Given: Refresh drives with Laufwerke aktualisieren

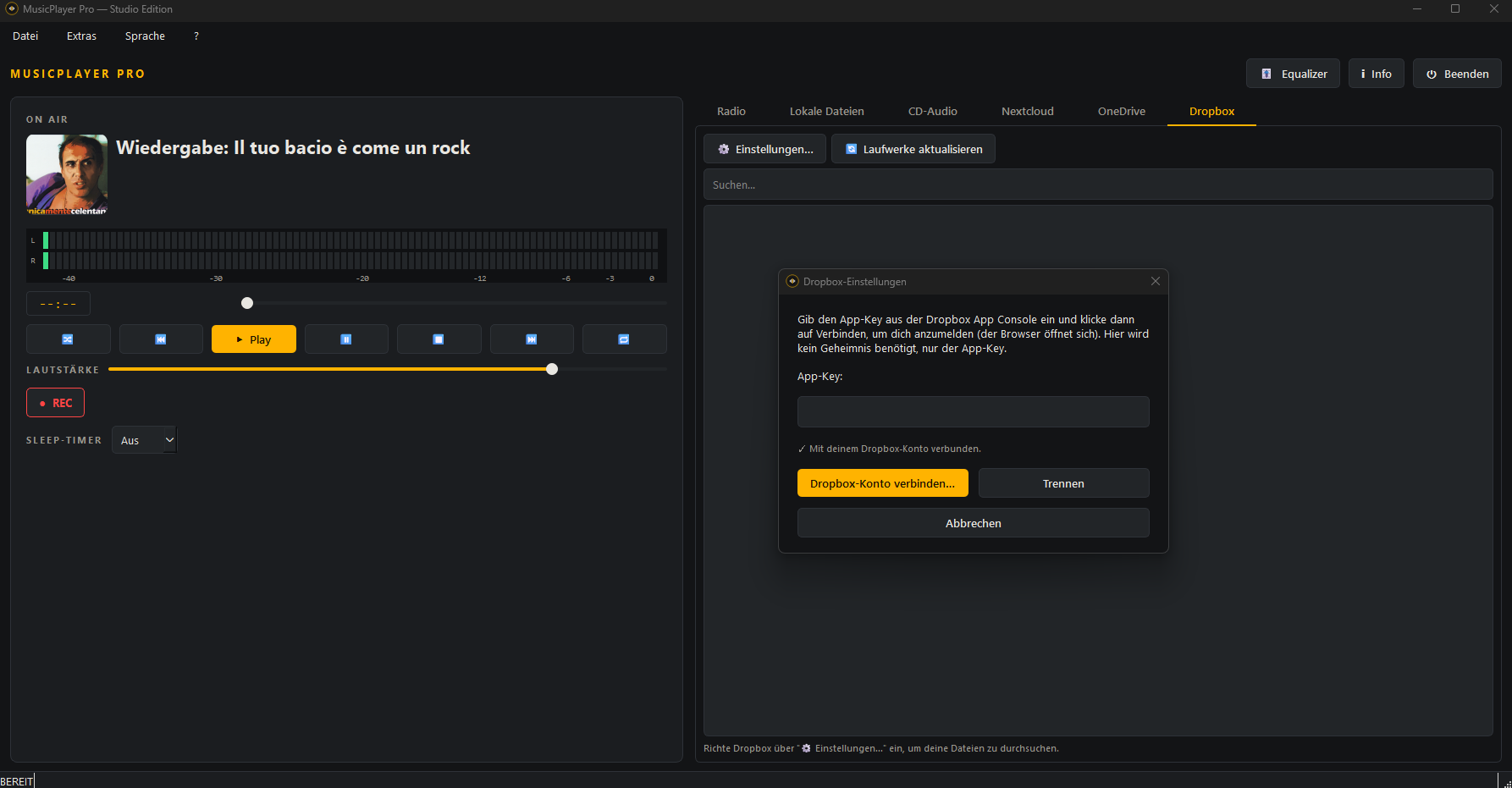Looking at the screenshot, I should pyautogui.click(x=913, y=149).
